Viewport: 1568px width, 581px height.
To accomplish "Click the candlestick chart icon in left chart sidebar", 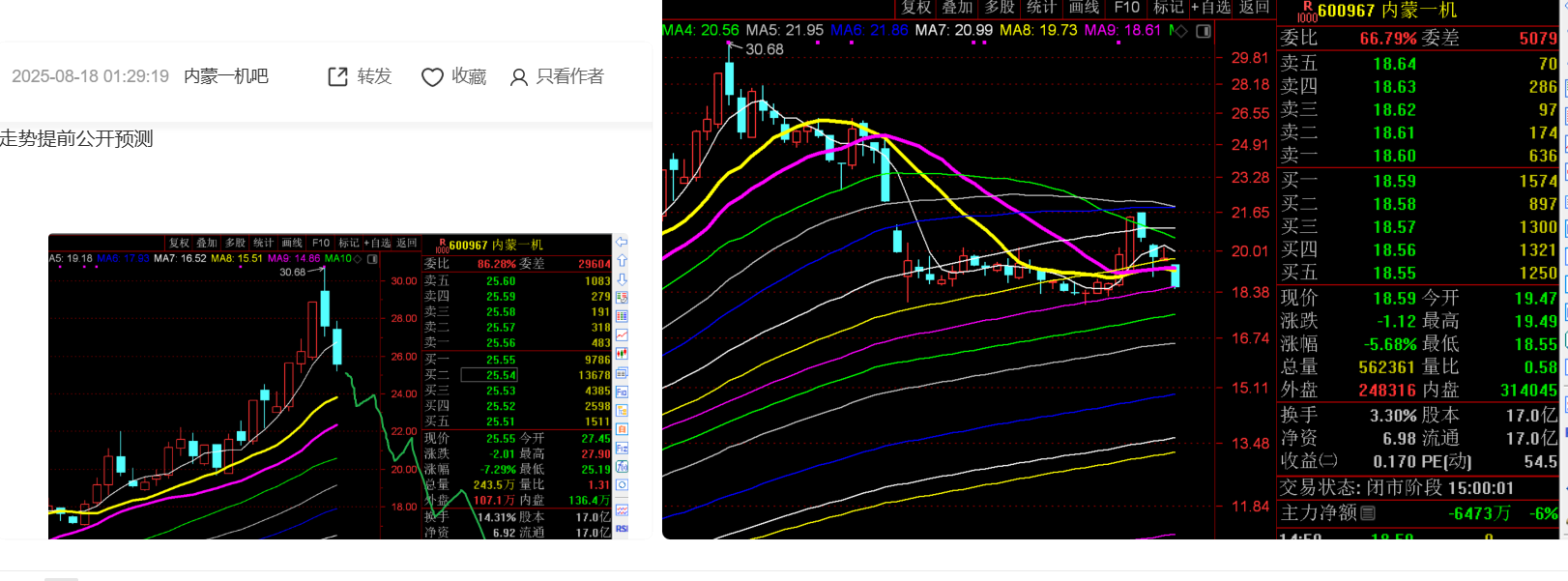I will point(622,354).
